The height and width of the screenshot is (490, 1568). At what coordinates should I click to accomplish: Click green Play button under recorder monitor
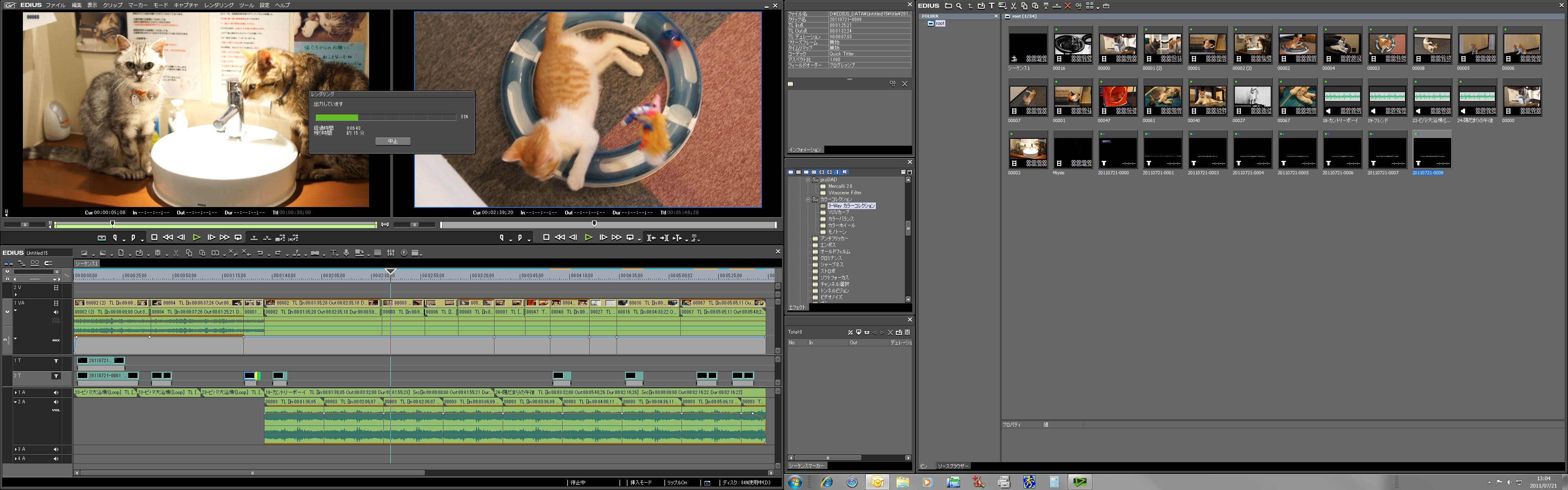click(588, 238)
